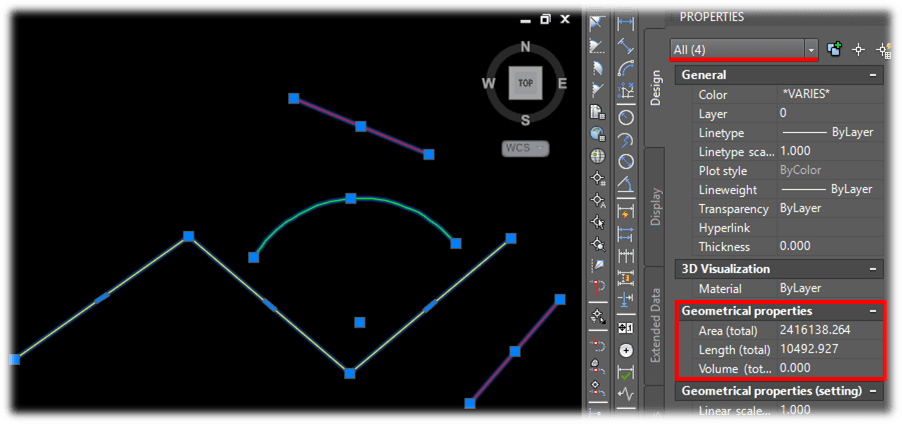This screenshot has height=424, width=902.
Task: Click the point marker with letter A icon
Action: [598, 201]
